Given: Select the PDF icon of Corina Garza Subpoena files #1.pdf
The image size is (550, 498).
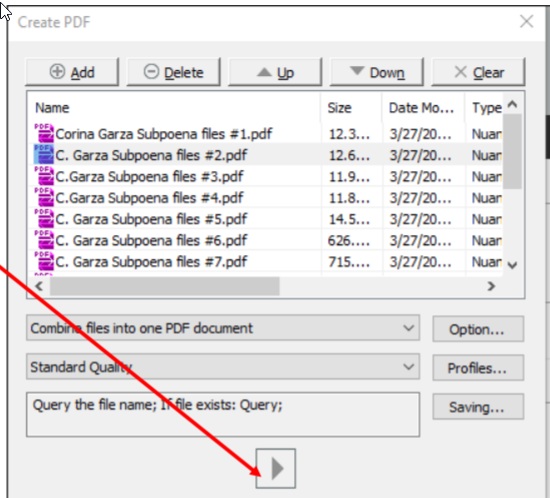Looking at the screenshot, I should [x=44, y=133].
